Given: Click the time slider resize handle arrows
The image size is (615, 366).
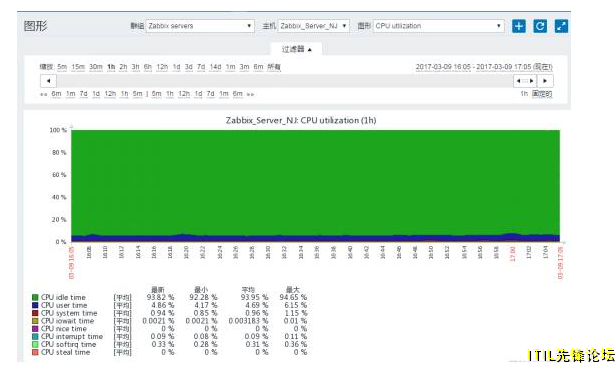Looking at the screenshot, I should tap(525, 81).
